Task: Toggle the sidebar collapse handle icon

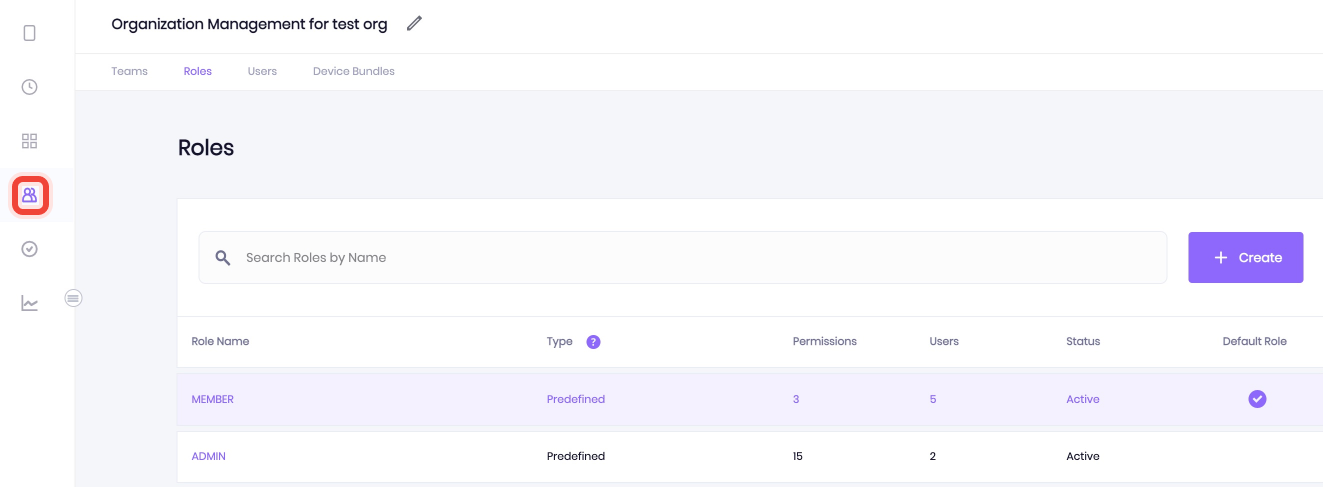Action: 73,297
